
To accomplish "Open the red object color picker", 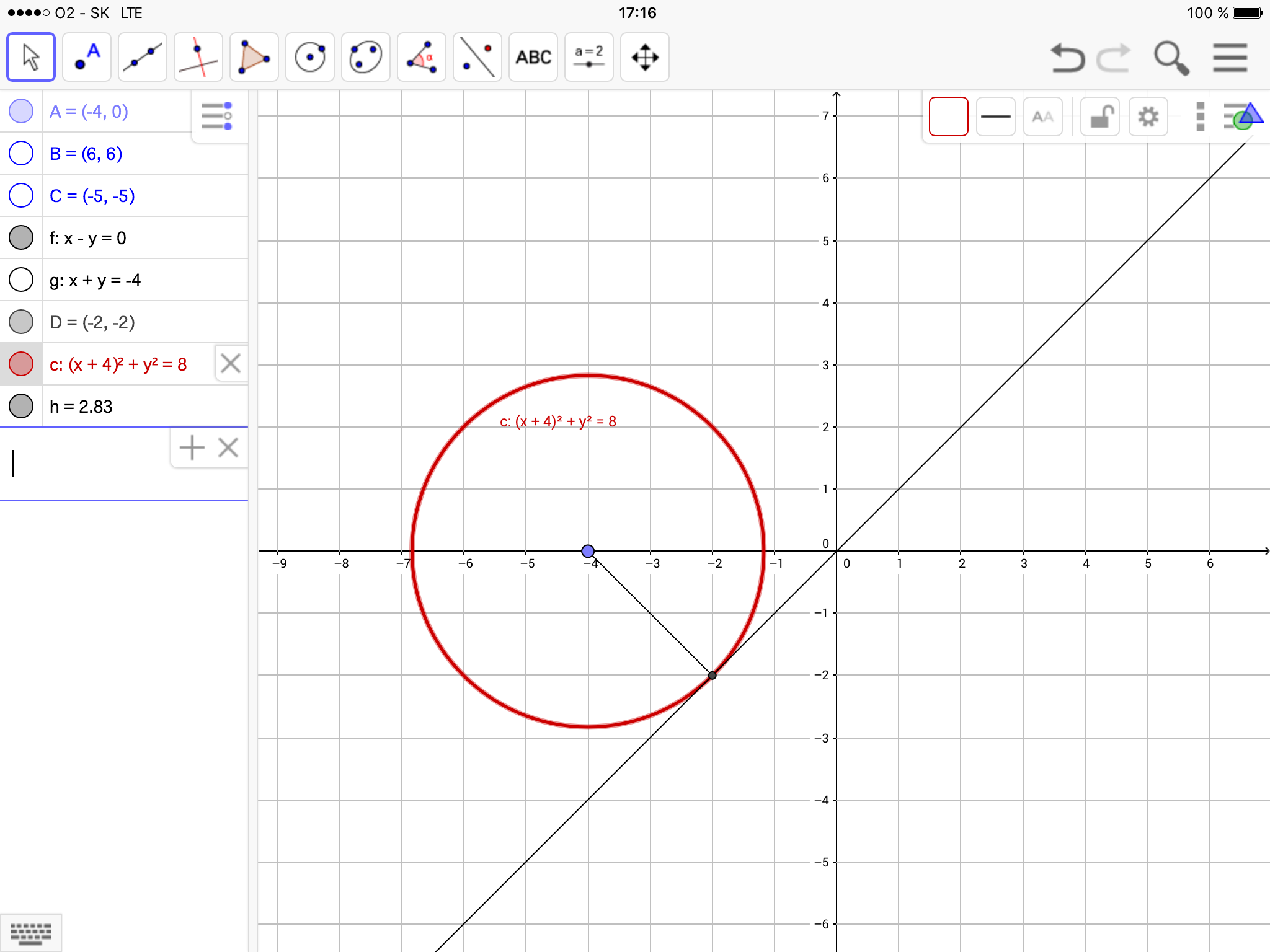I will click(949, 117).
